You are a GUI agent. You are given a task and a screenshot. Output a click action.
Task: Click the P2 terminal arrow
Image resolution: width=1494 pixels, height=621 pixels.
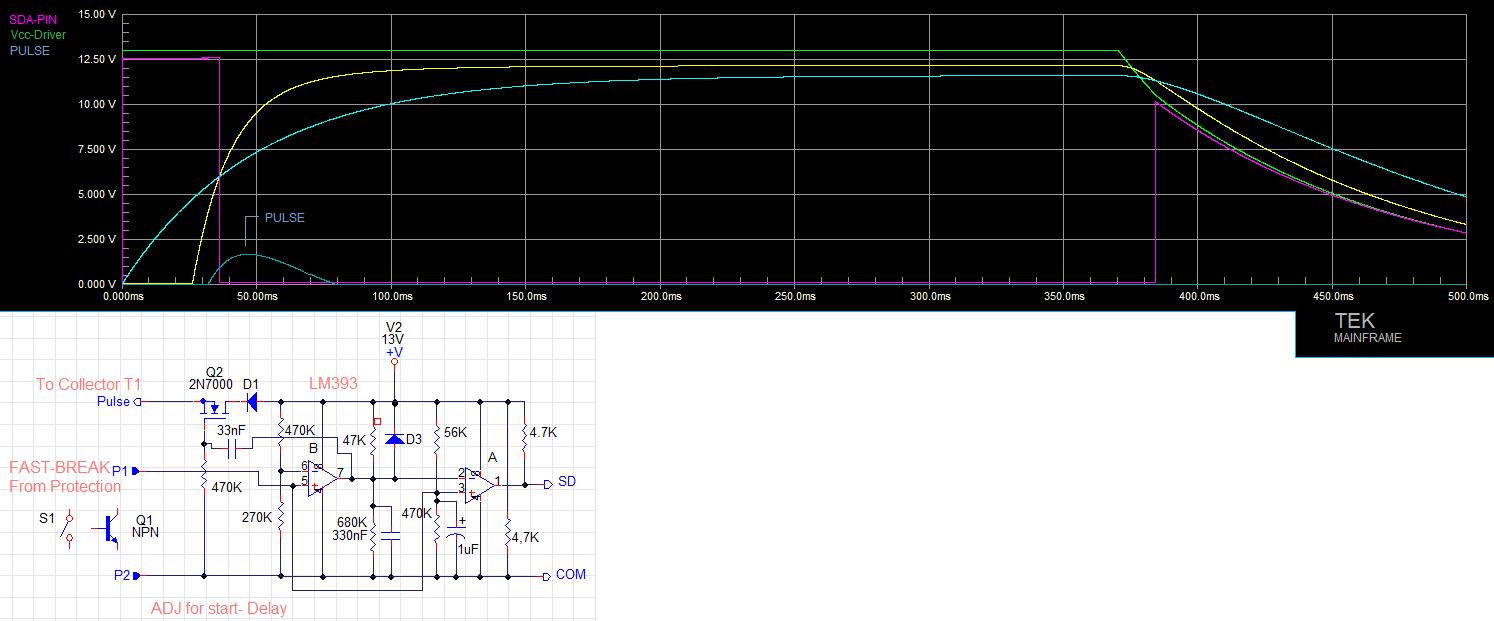pos(137,575)
